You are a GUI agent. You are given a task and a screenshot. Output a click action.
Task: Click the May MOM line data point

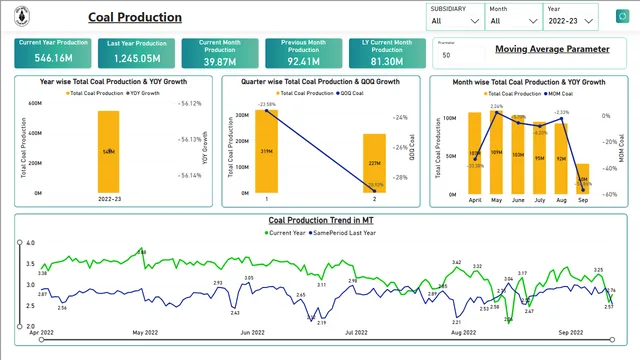[496, 112]
